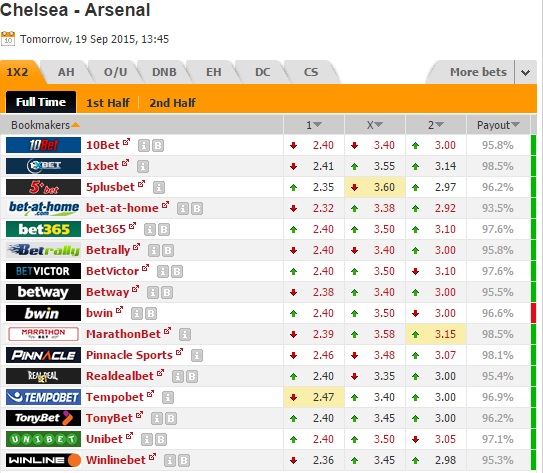Switch to the O/U tab

[x=115, y=72]
